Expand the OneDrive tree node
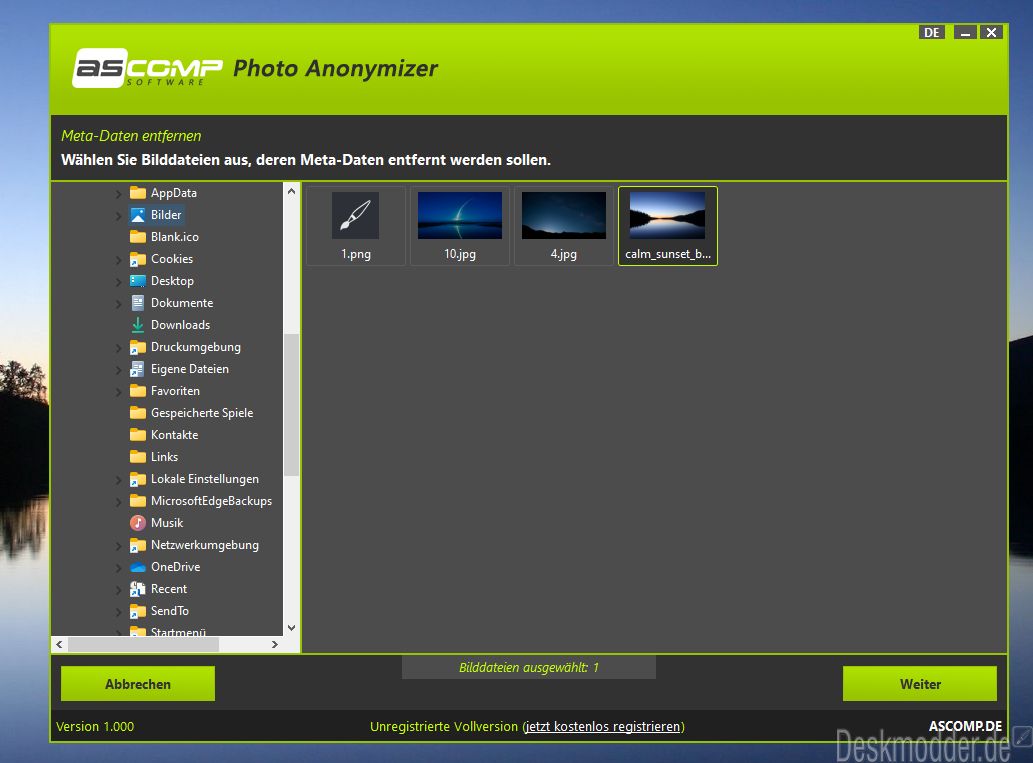Image resolution: width=1033 pixels, height=763 pixels. 119,567
